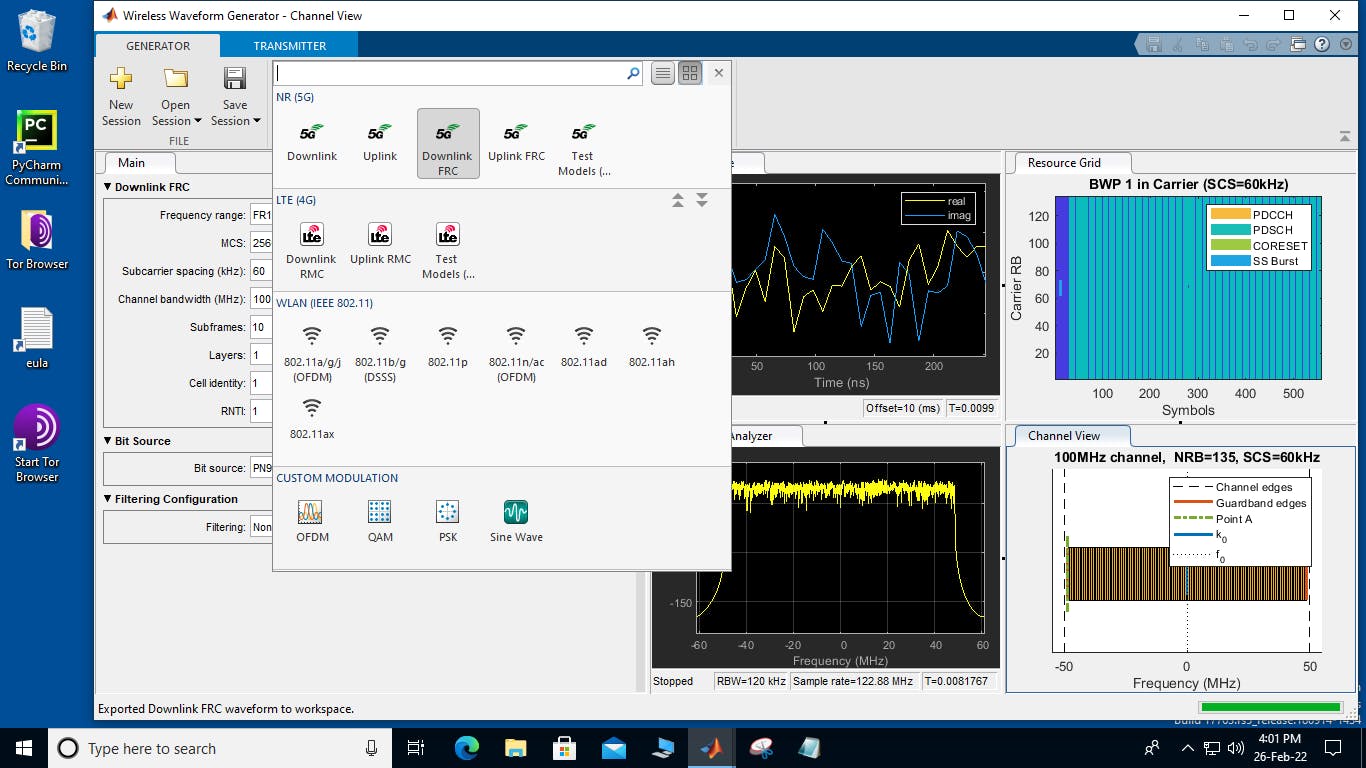Pick the 802.11p WLAN waveform
The width and height of the screenshot is (1366, 768).
tap(448, 347)
